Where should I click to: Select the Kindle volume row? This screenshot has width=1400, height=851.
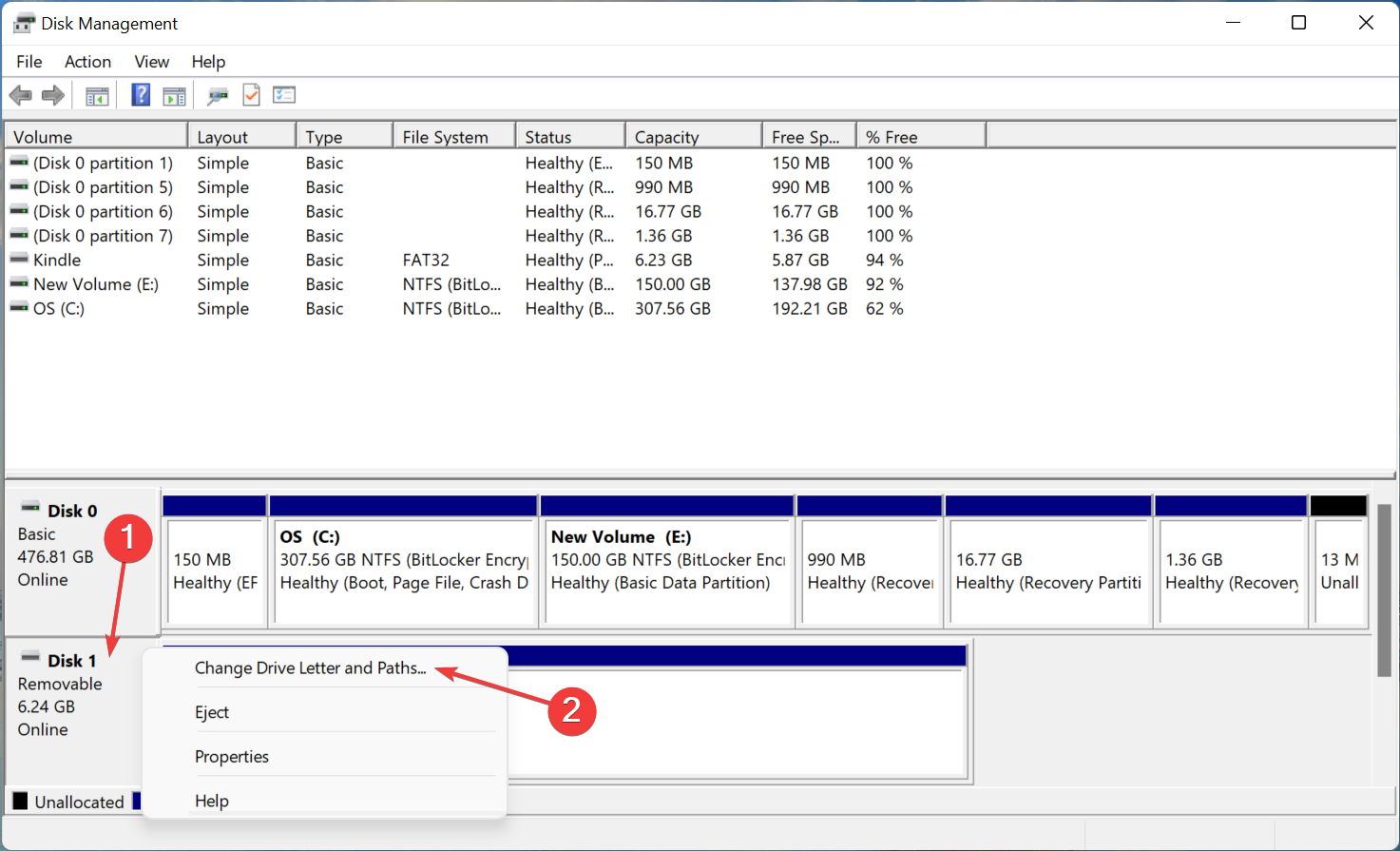57,261
